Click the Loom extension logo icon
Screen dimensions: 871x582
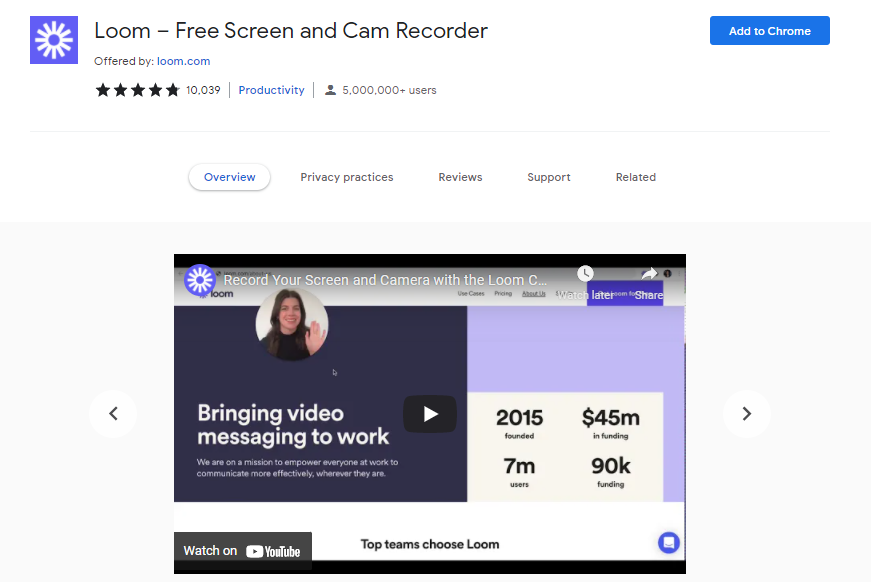[54, 40]
